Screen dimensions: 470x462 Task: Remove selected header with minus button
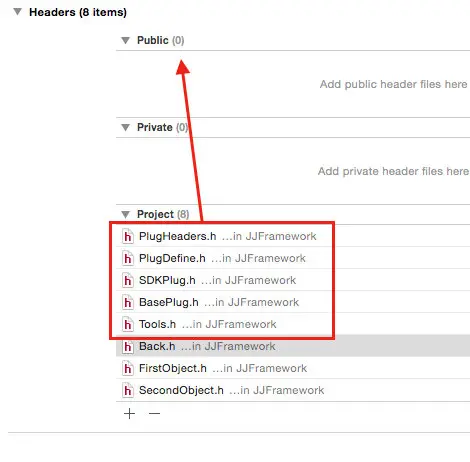click(x=154, y=414)
